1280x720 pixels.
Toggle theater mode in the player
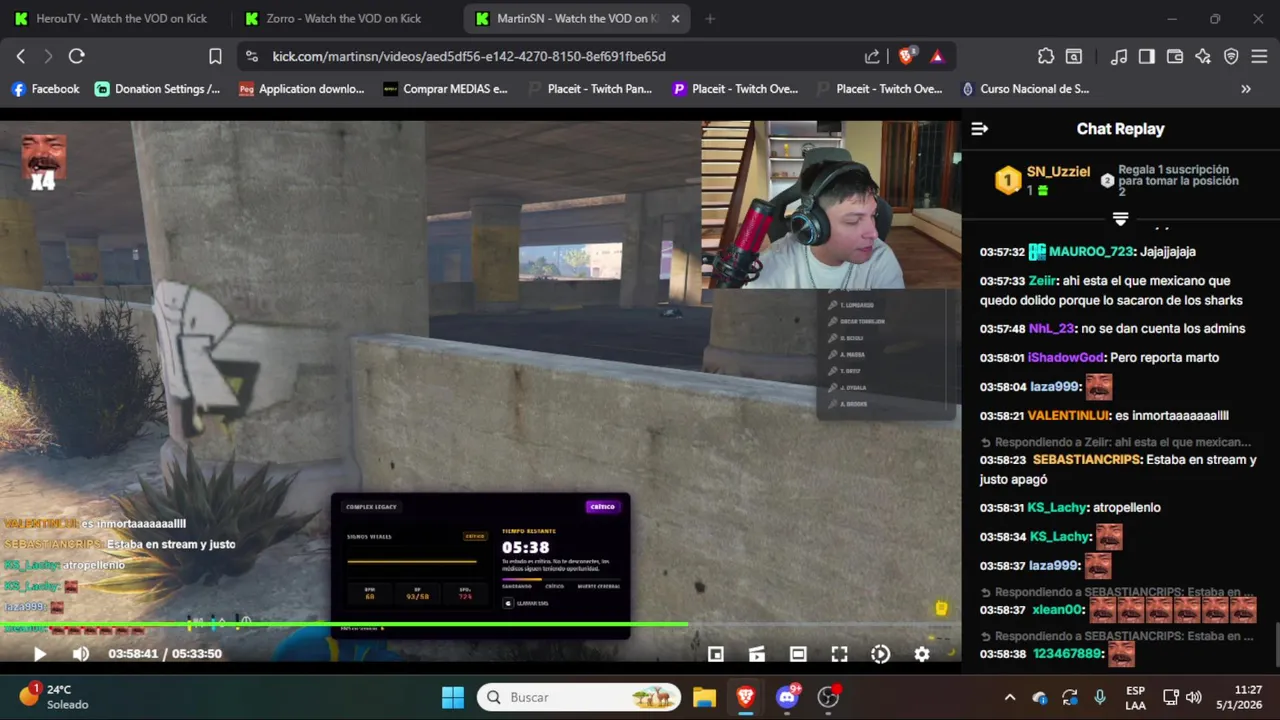point(798,654)
